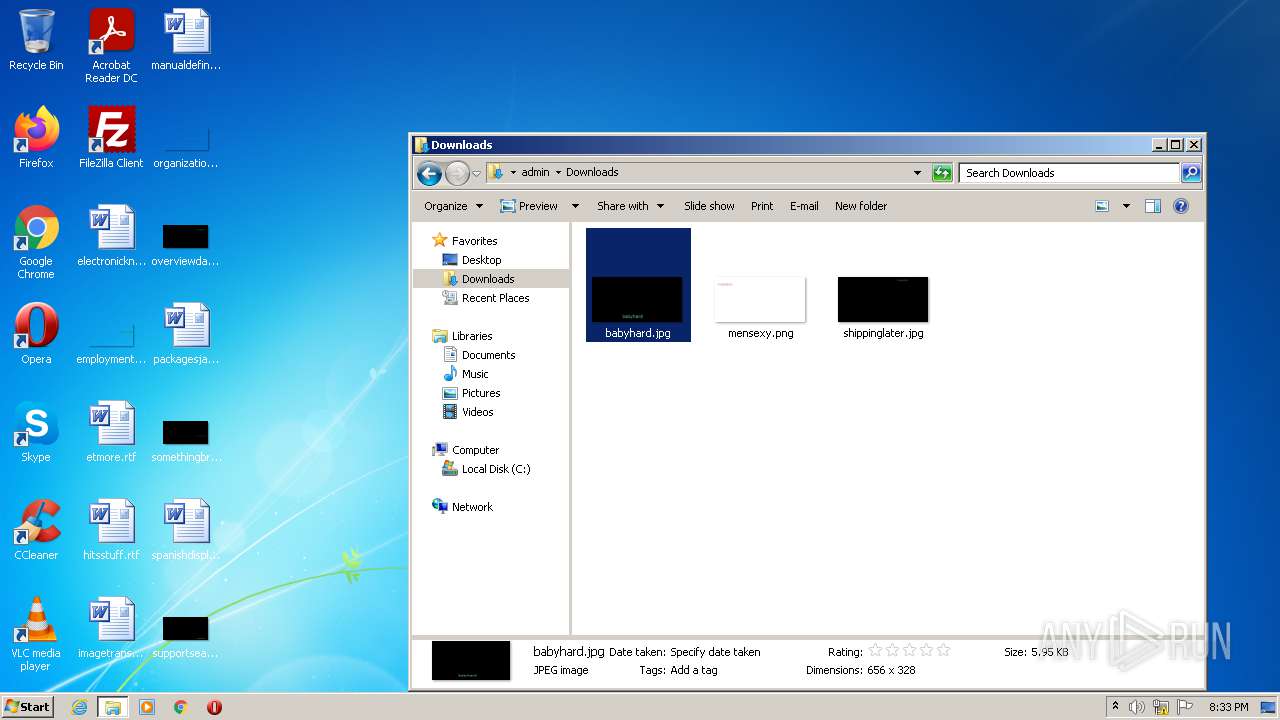Click E-mail in the toolbar
1280x720 pixels.
(x=804, y=206)
